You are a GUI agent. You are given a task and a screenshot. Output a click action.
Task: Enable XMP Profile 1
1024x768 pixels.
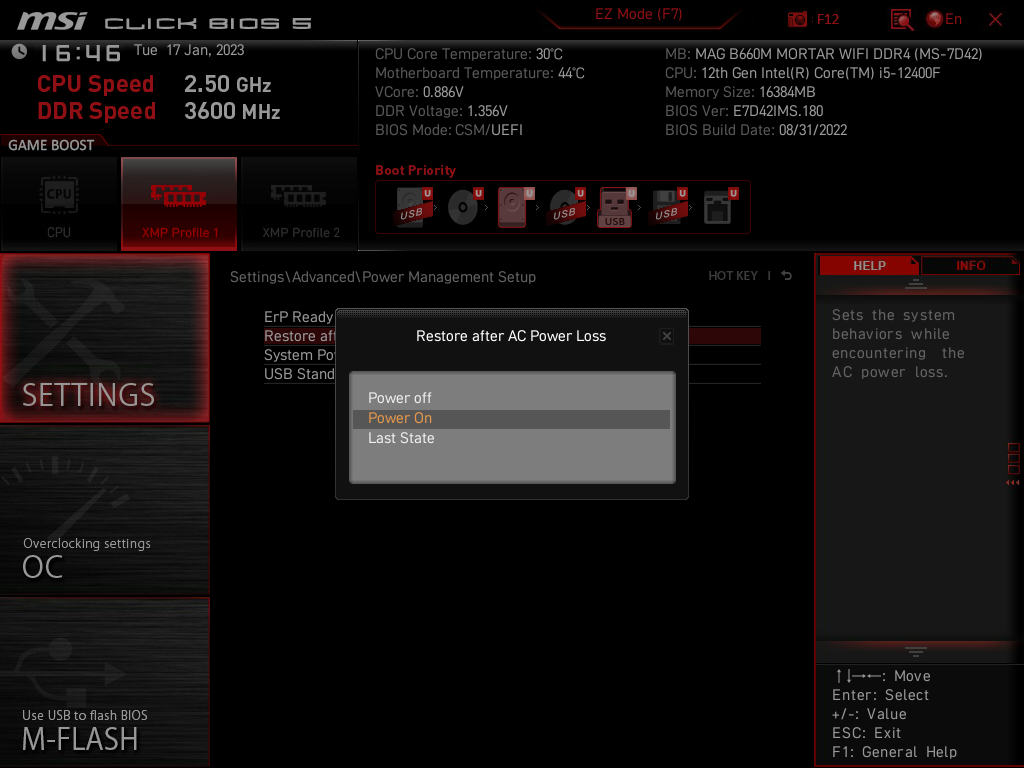(x=179, y=204)
